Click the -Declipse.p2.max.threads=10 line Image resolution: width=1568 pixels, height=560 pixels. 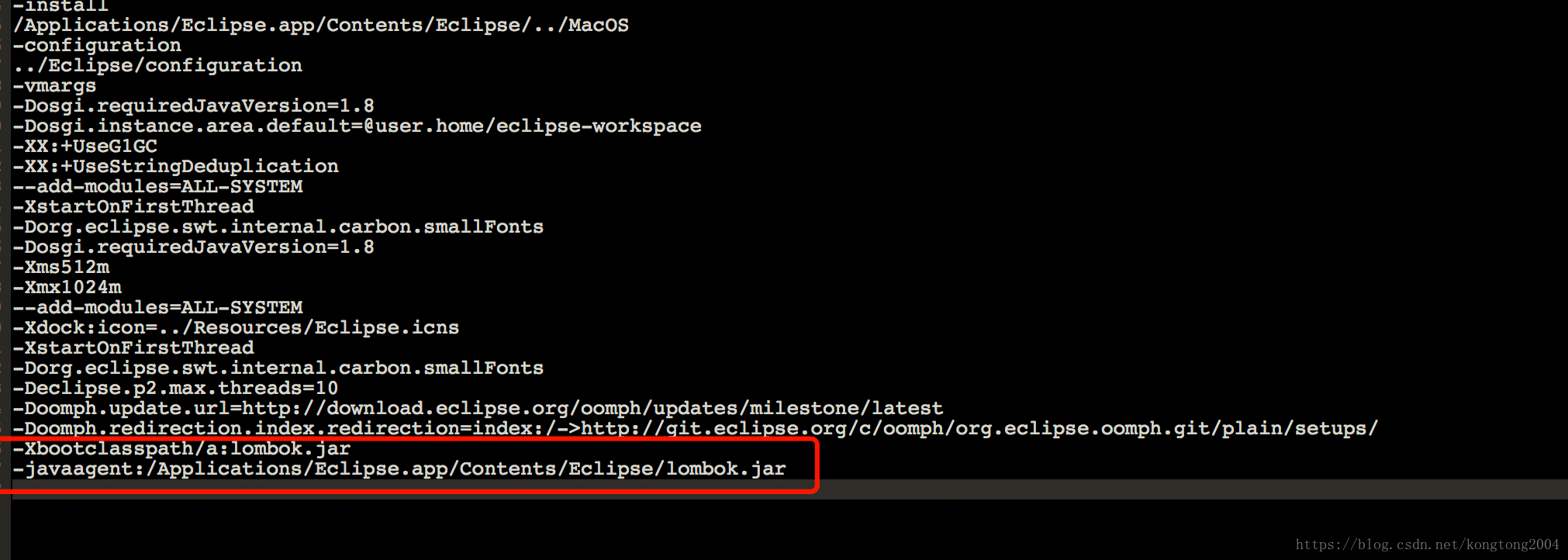[x=175, y=388]
